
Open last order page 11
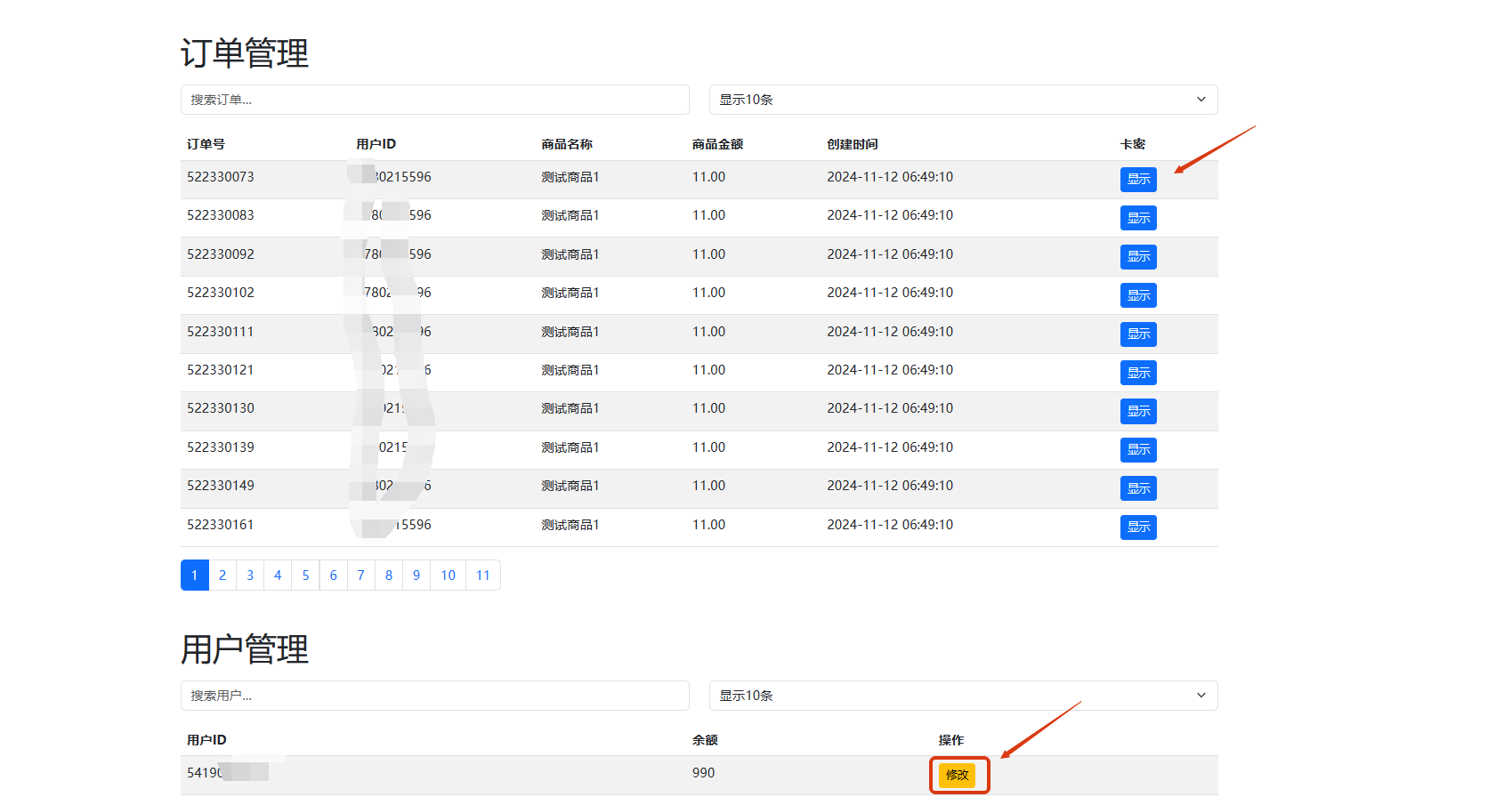pos(483,576)
